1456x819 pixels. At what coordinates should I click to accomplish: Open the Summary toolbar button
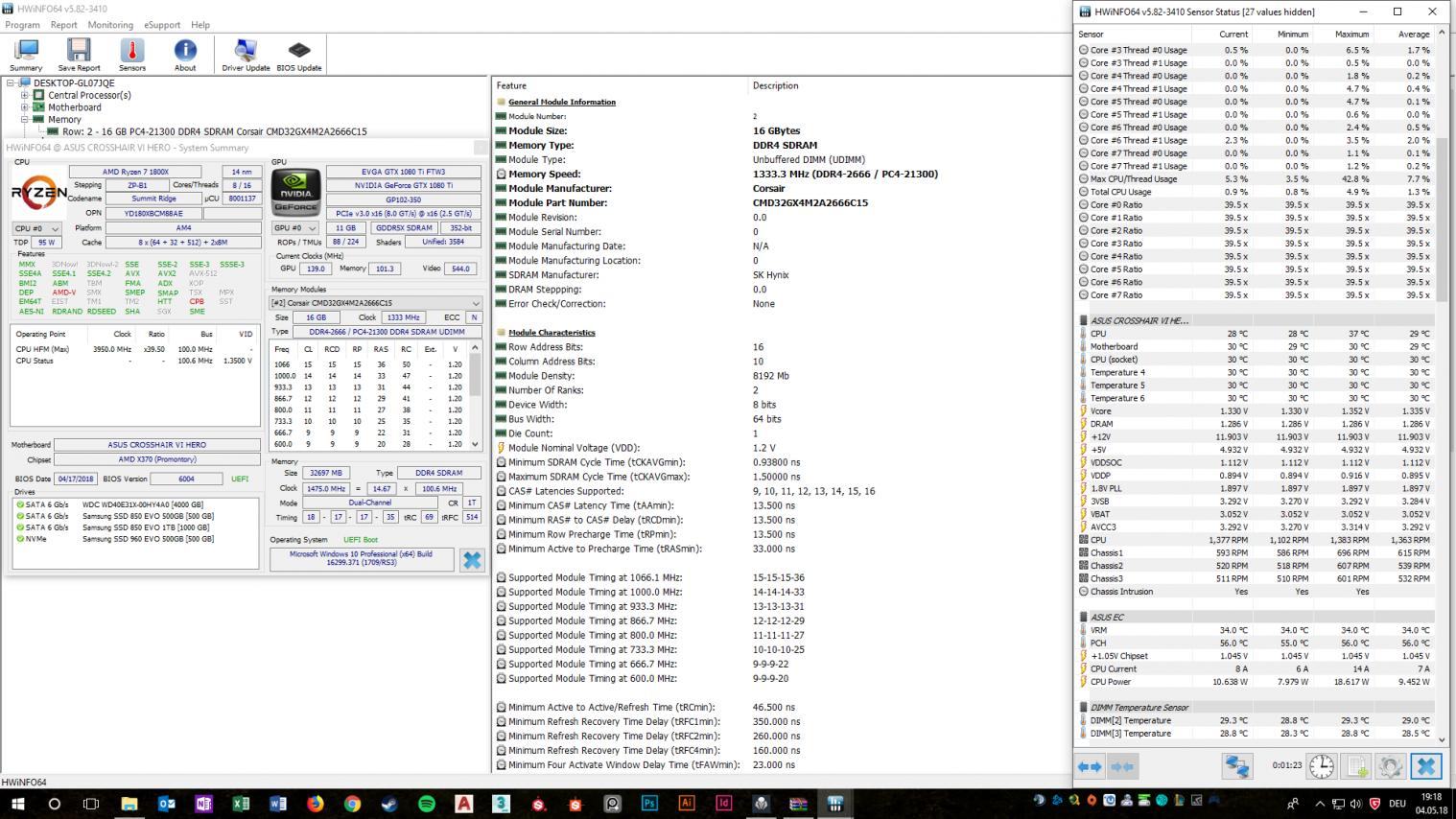click(26, 55)
